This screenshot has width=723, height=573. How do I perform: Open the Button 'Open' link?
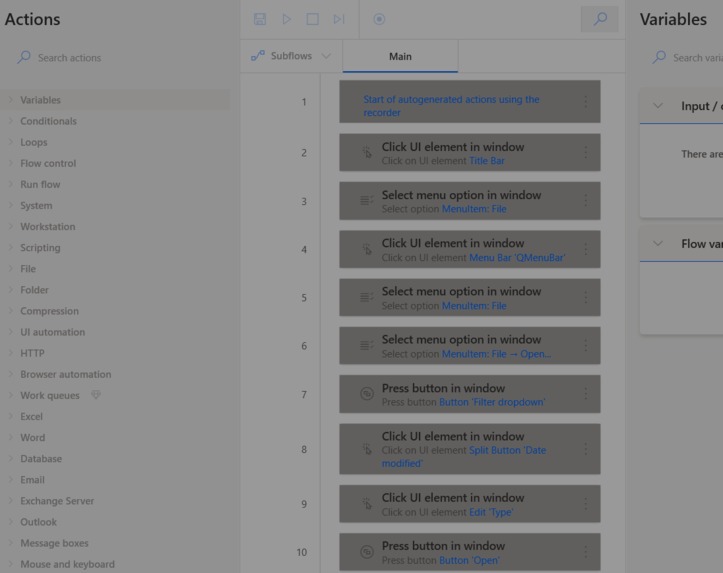pyautogui.click(x=469, y=560)
